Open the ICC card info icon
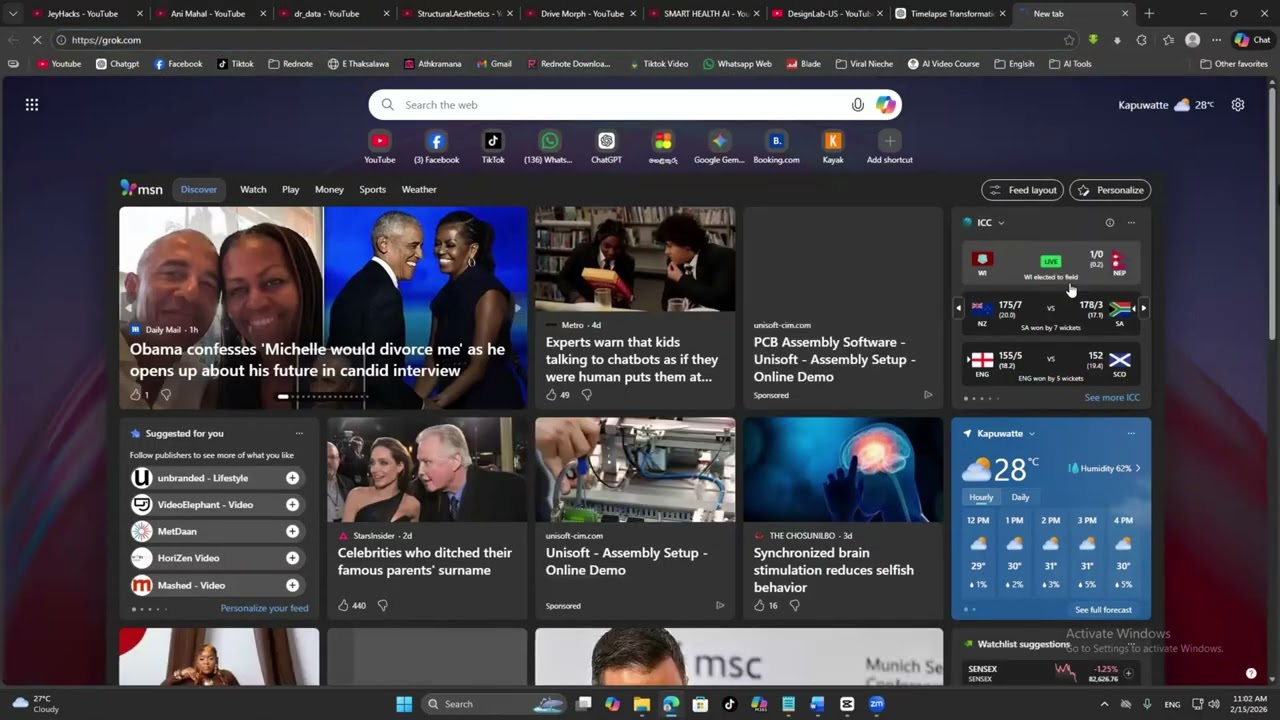Screen dimensions: 1280x720 [x=1109, y=223]
